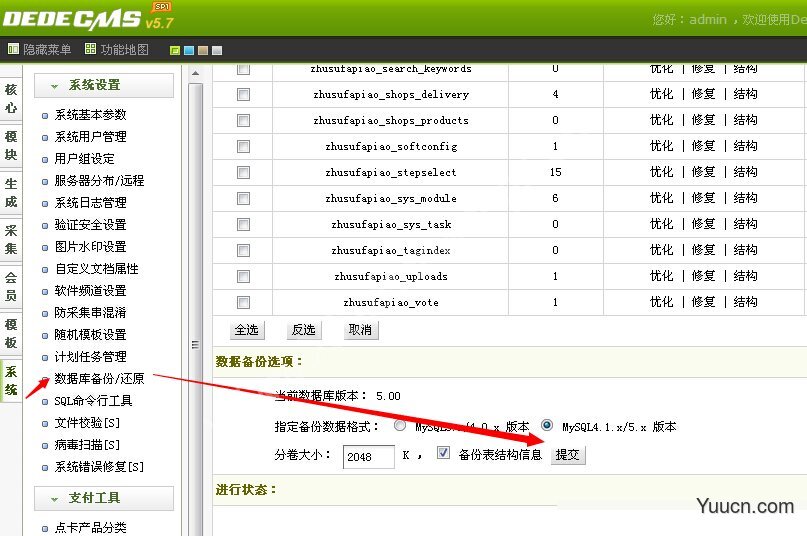Toggle the 备份表结构信息 checkbox
The width and height of the screenshot is (807, 536).
[x=443, y=453]
